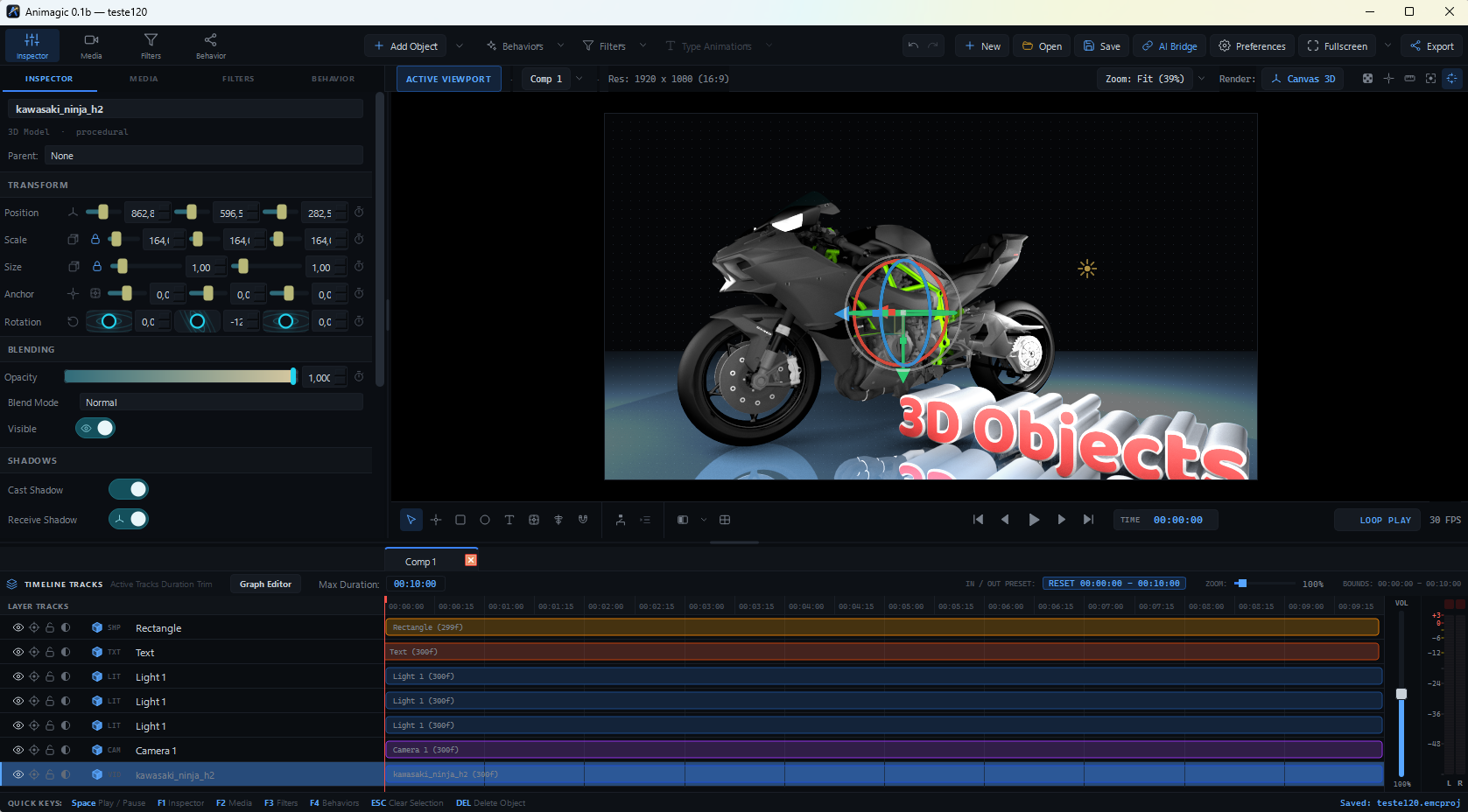Select the rectangle shape tool

click(460, 520)
